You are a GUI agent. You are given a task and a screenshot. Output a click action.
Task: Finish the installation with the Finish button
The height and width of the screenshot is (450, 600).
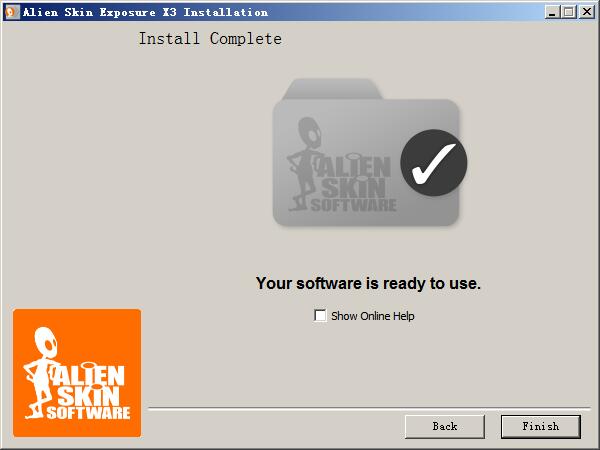(x=541, y=426)
